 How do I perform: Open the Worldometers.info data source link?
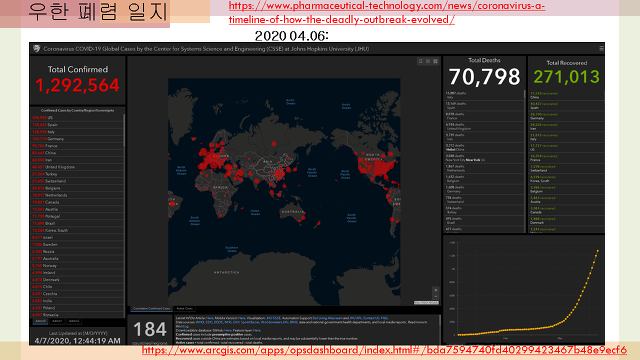point(274,322)
